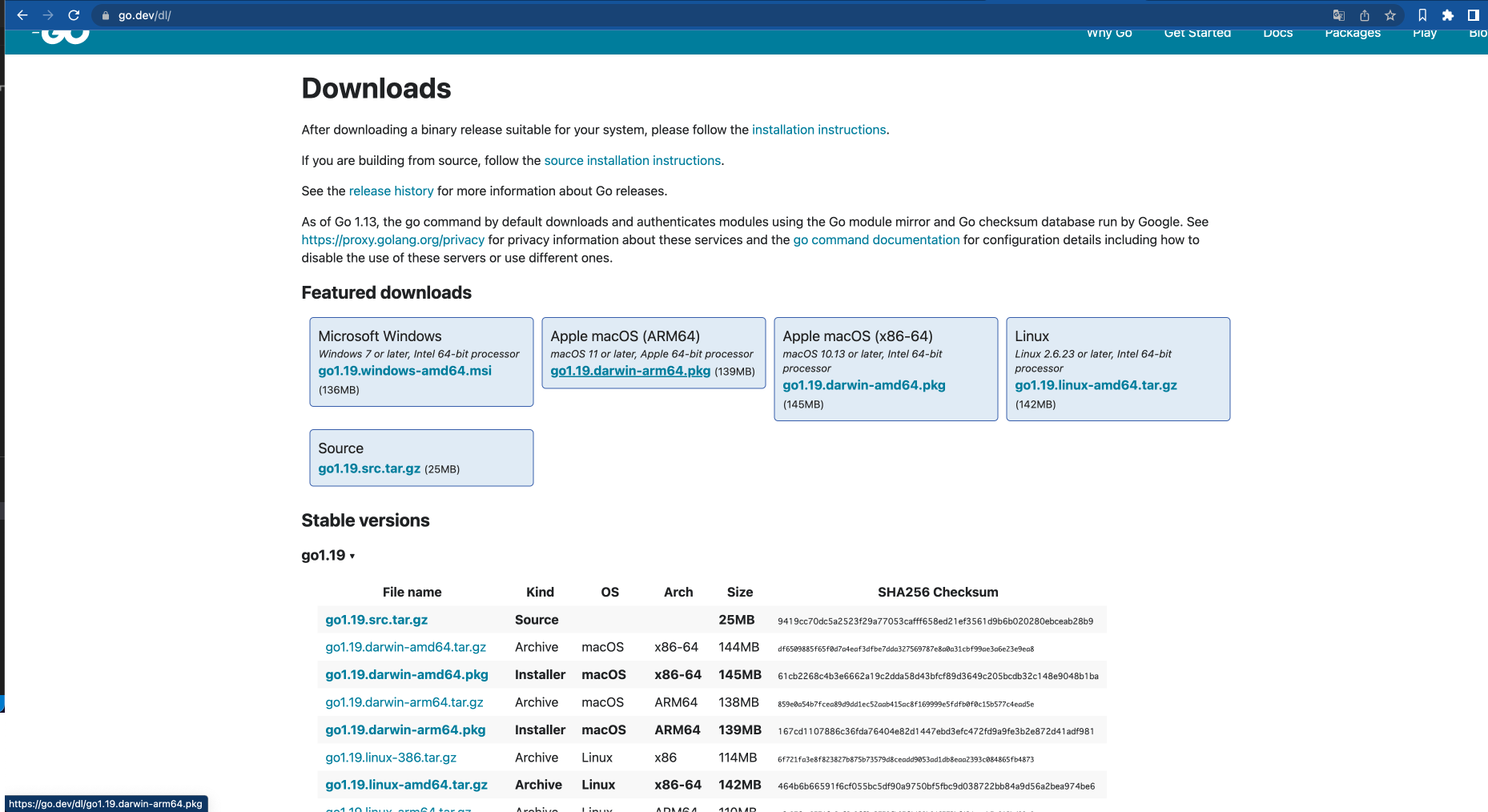Download go1.19.darwin-amd64.tar.gz archive from table
This screenshot has width=1488, height=812.
click(x=406, y=647)
